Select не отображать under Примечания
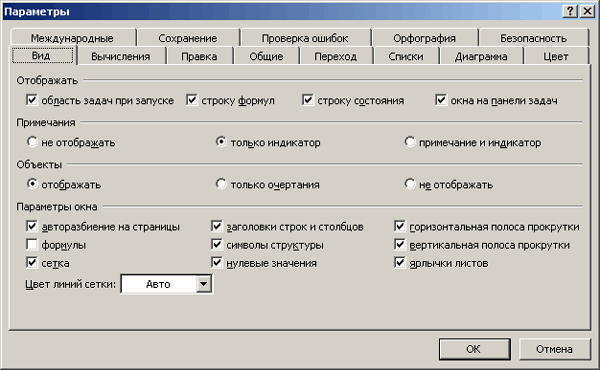Screen dimensions: 600x370 point(32,142)
